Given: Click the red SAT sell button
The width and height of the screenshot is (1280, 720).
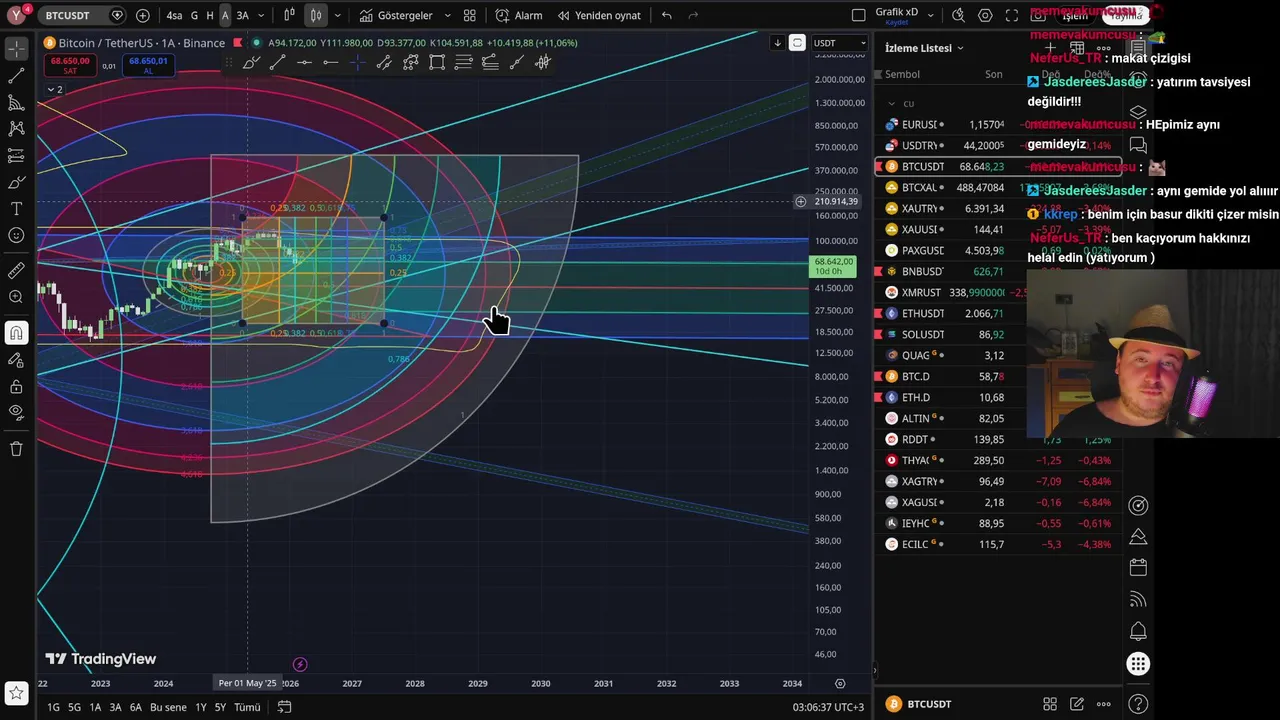Looking at the screenshot, I should [x=69, y=65].
